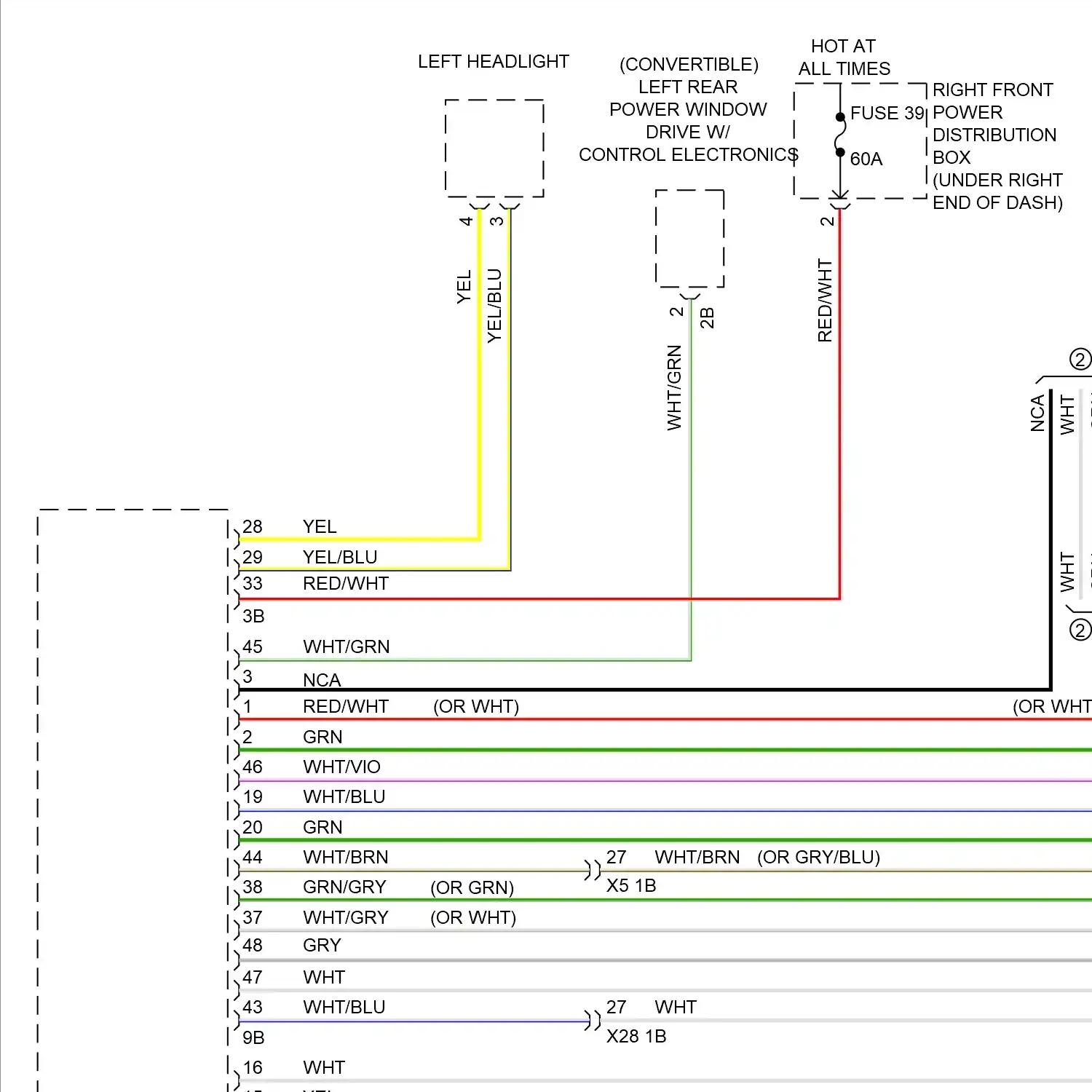Click the WHT/GRN label at pin 45
Screen dimensions: 1092x1092
point(347,646)
